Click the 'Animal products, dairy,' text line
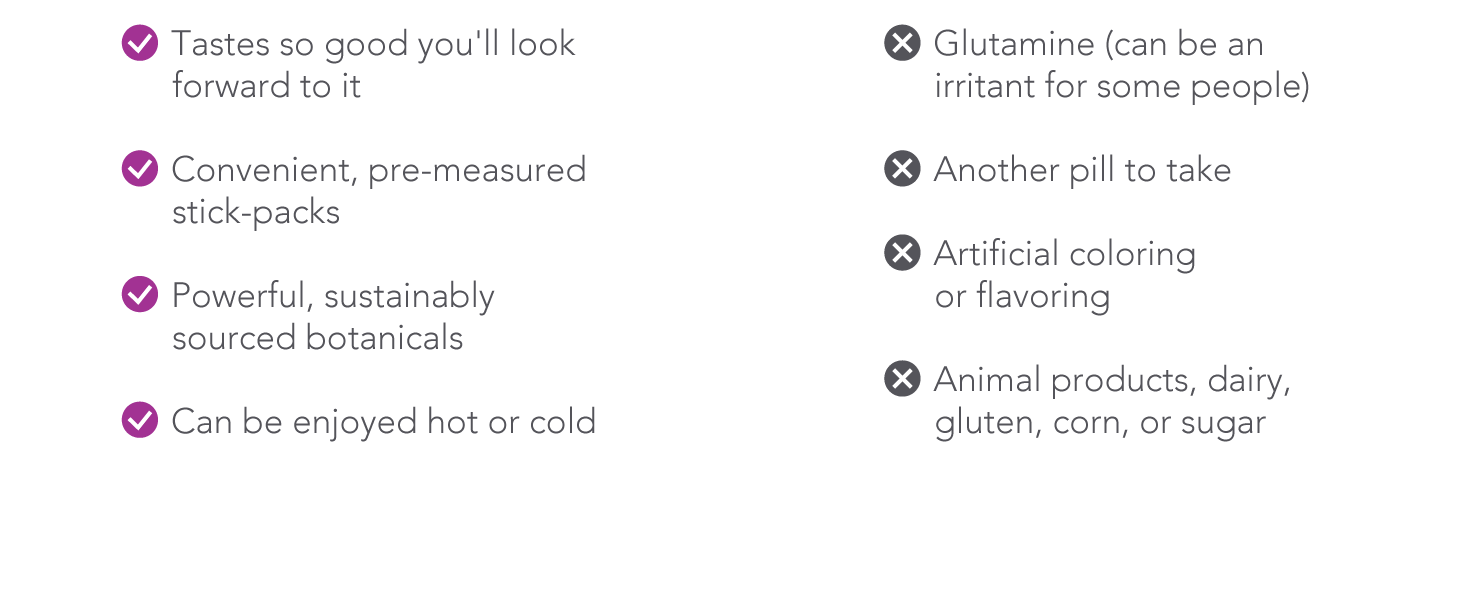Viewport: 1464px width, 600px height. pyautogui.click(x=1112, y=380)
